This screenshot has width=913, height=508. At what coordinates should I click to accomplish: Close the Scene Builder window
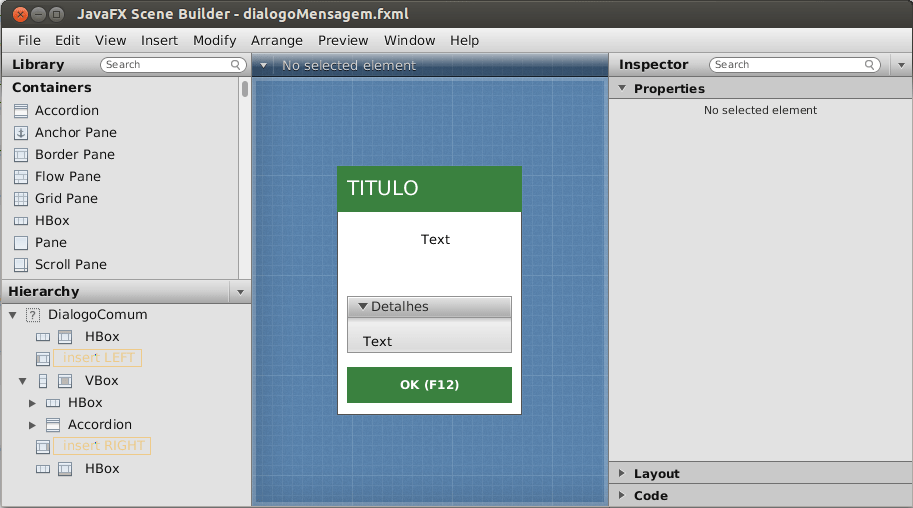coord(20,14)
